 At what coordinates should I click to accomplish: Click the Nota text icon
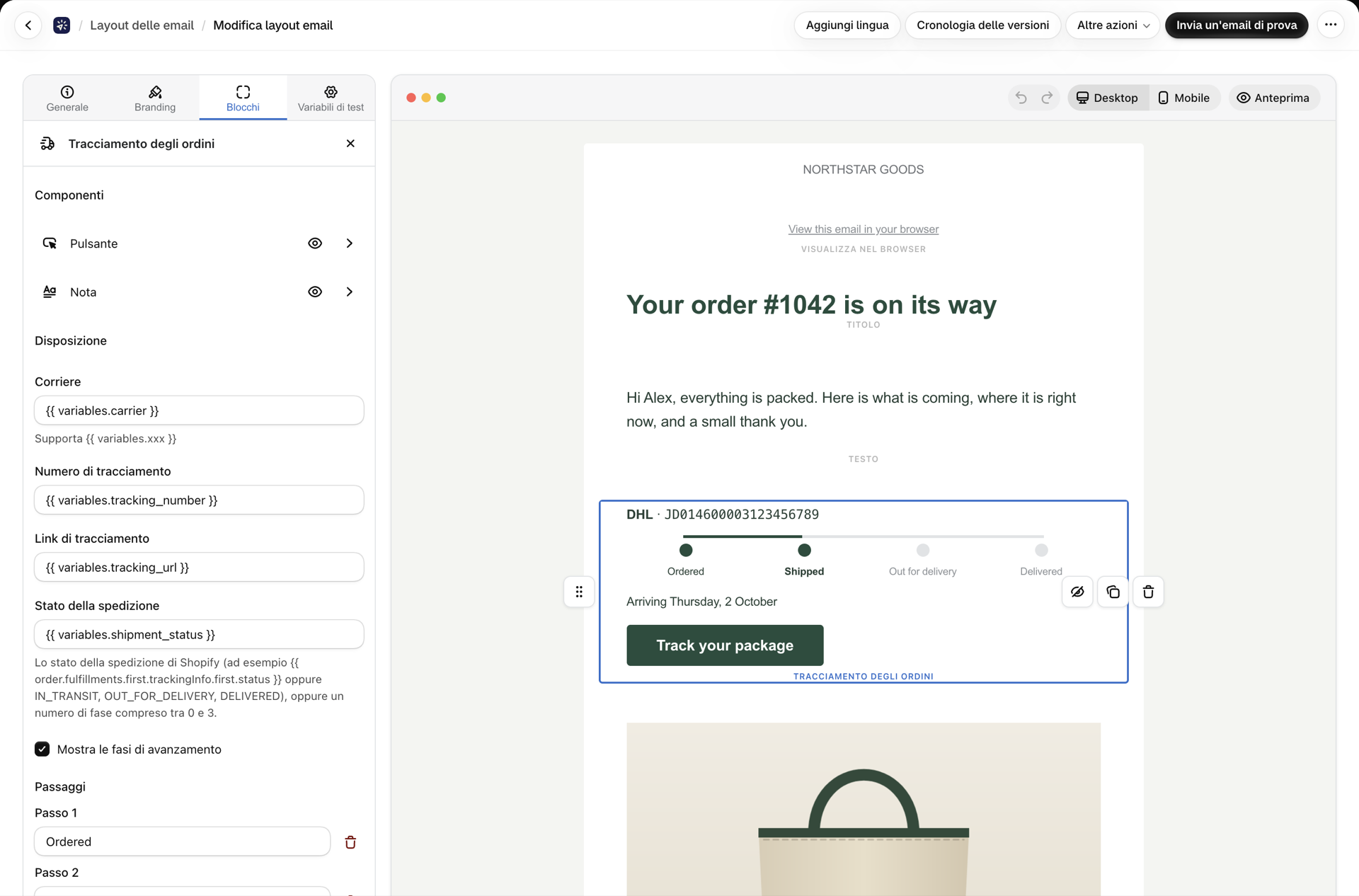click(x=50, y=292)
